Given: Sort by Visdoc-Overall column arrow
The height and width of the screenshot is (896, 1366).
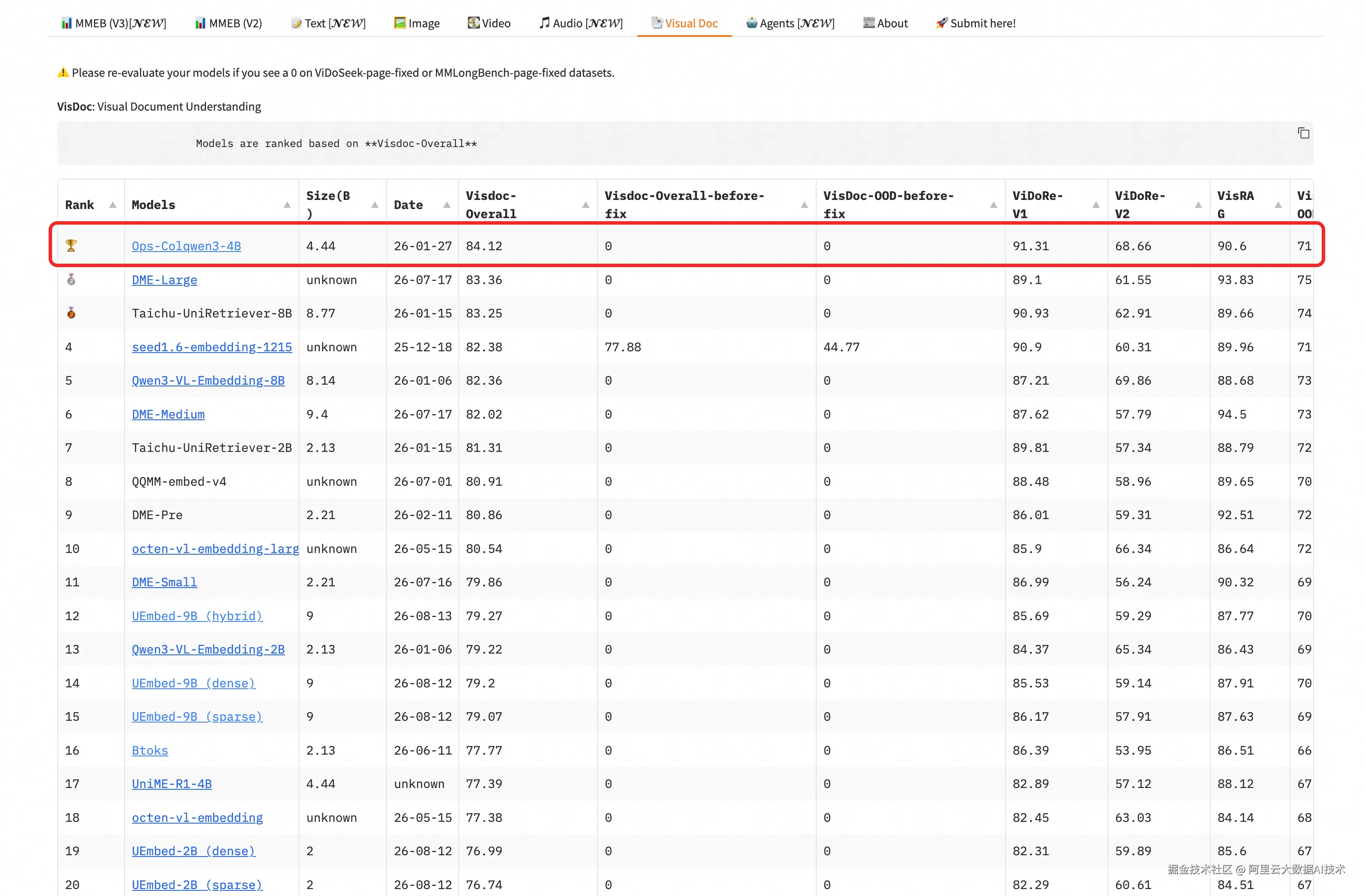Looking at the screenshot, I should coord(585,205).
